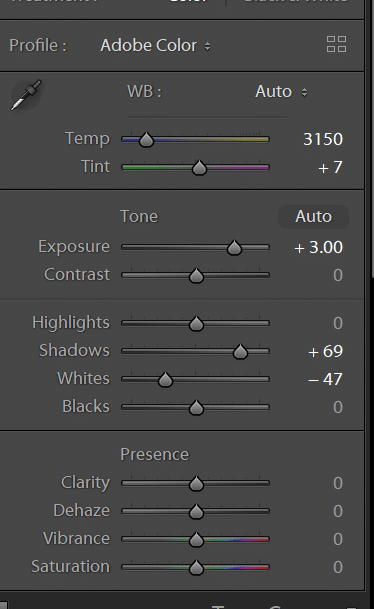Open the WB Auto preset dropdown
Viewport: 374px width, 609px height.
(x=281, y=92)
